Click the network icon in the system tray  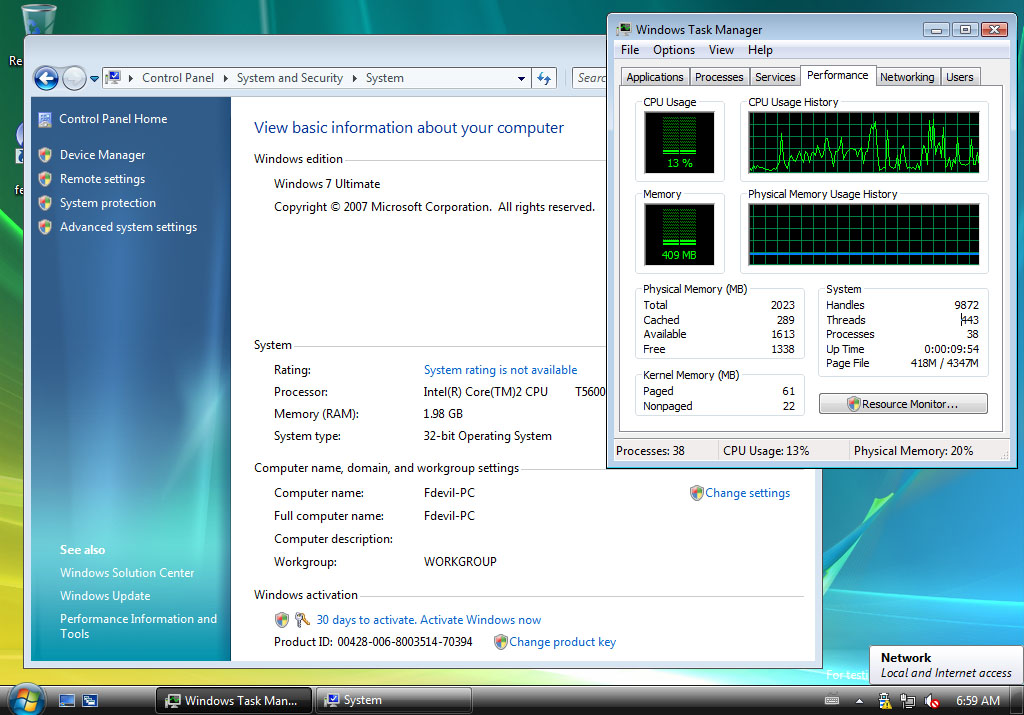click(x=908, y=701)
